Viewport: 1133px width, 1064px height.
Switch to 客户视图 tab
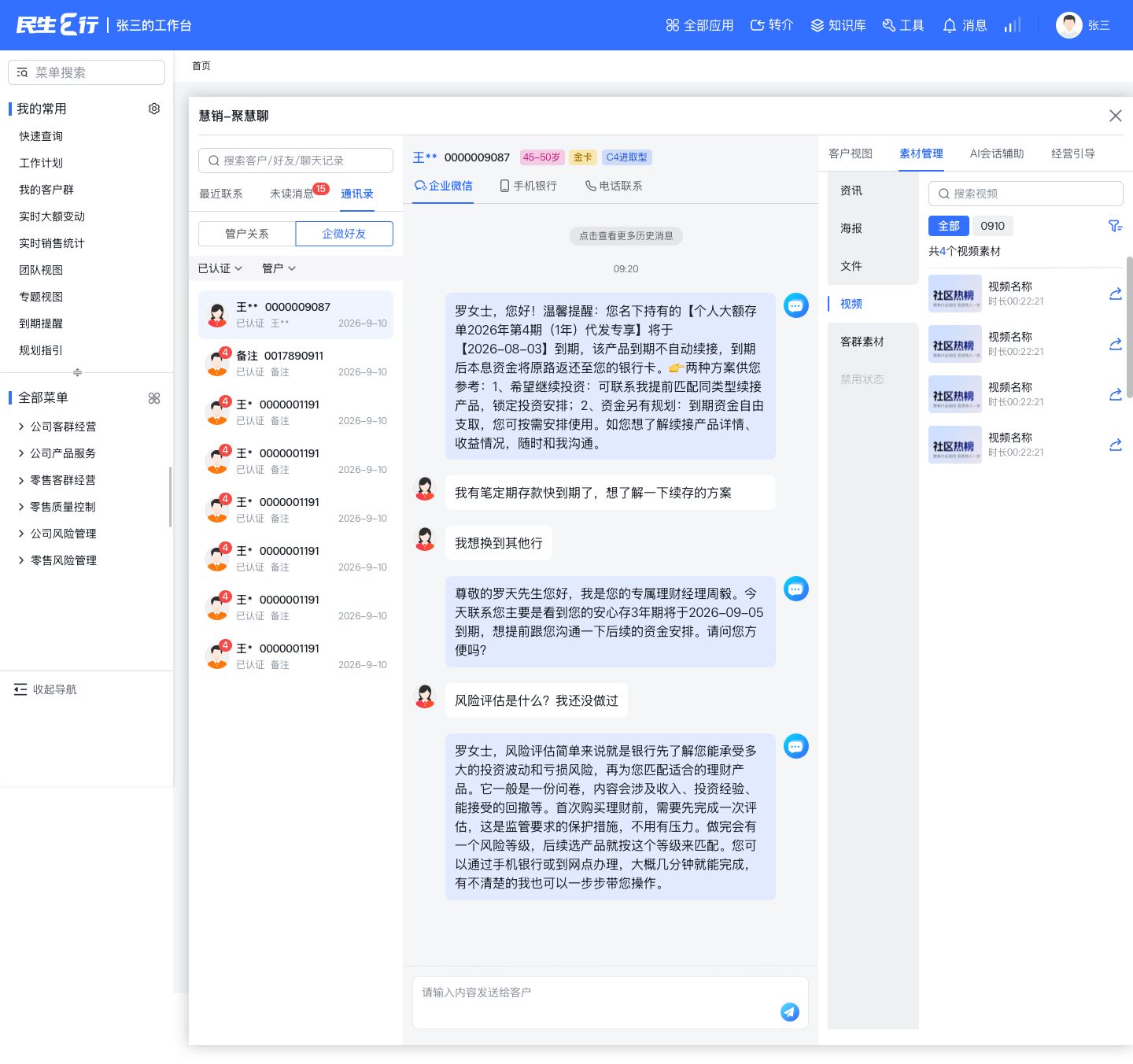click(851, 153)
